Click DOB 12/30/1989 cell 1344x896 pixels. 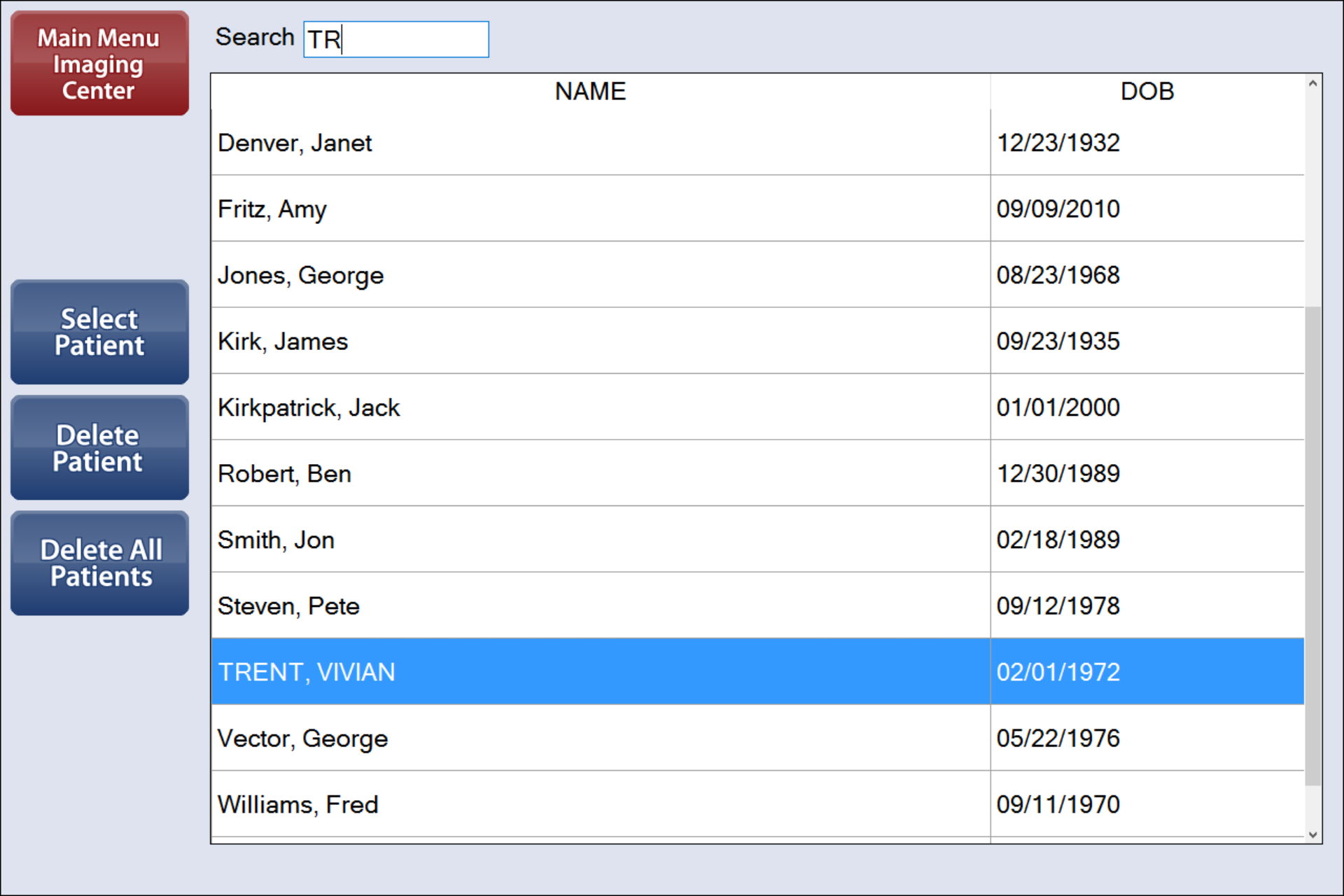(x=1147, y=473)
